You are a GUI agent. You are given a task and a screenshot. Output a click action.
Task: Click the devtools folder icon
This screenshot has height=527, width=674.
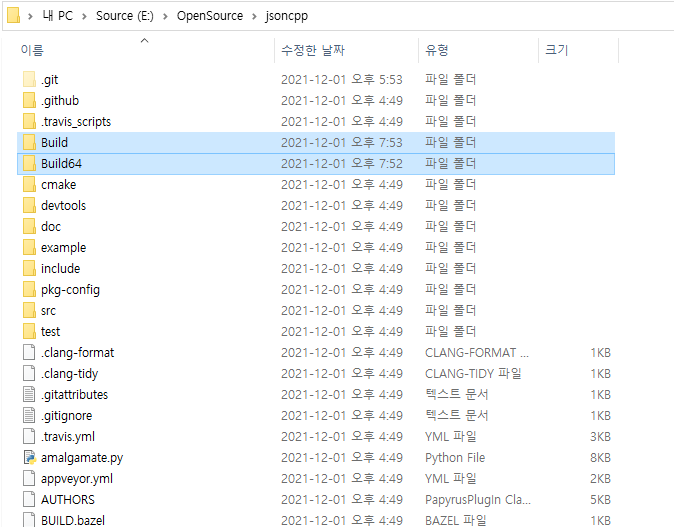point(29,205)
